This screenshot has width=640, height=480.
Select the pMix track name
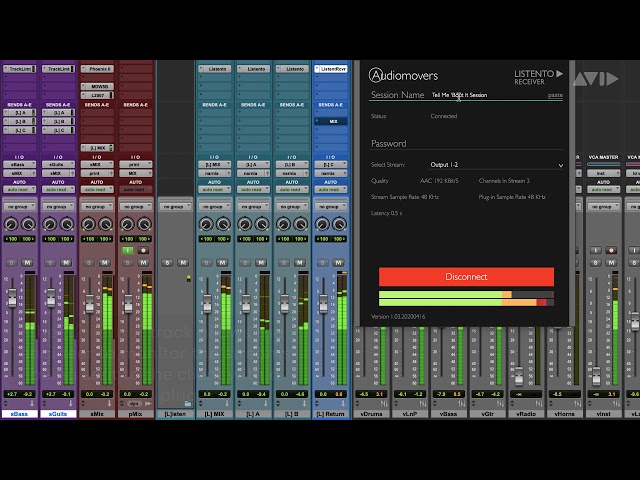[x=136, y=414]
